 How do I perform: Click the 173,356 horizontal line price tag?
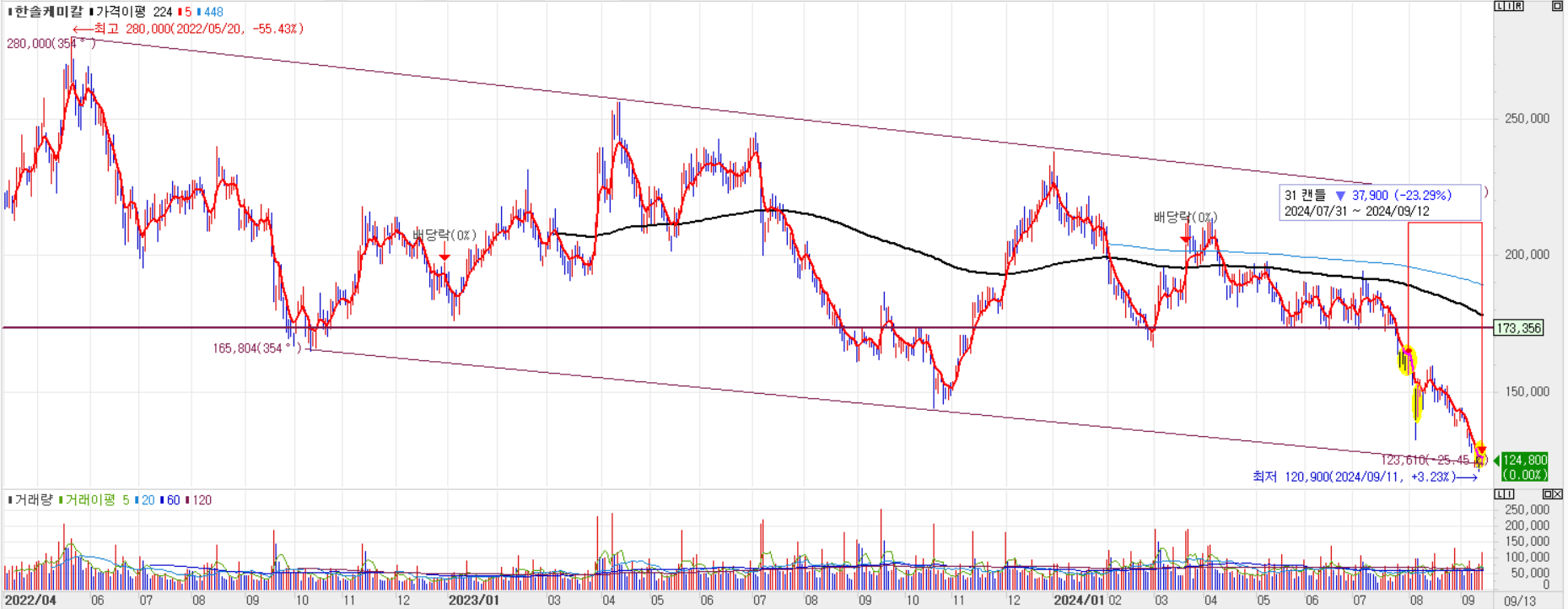click(1518, 328)
